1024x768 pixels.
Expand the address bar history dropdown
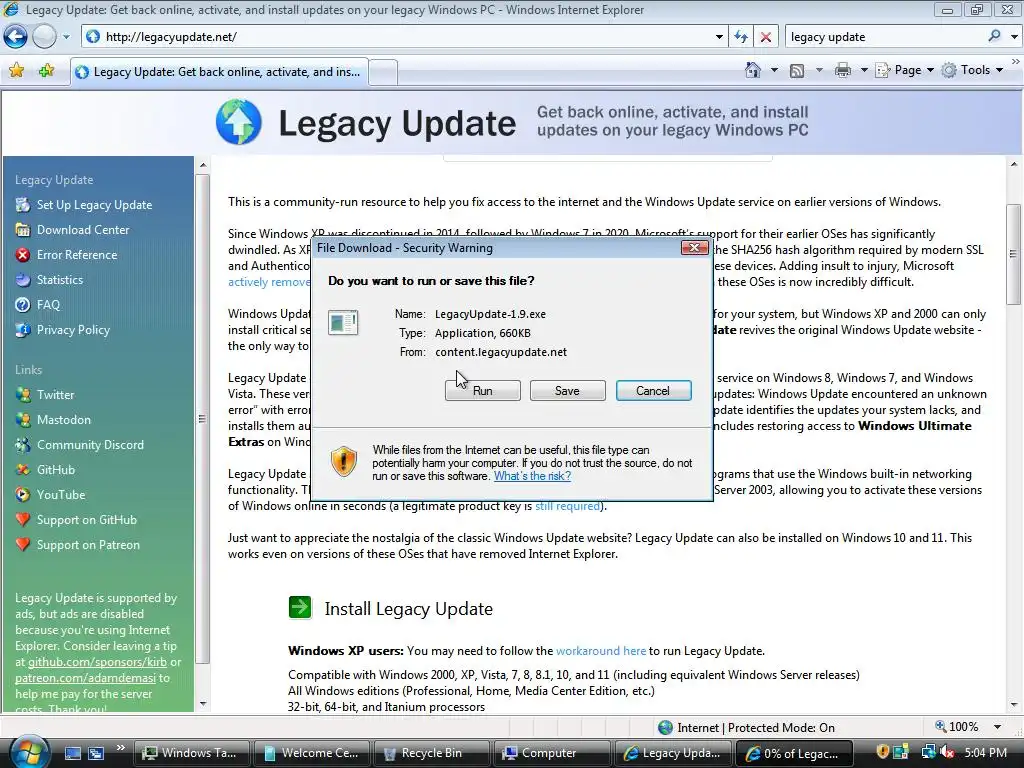(x=719, y=37)
